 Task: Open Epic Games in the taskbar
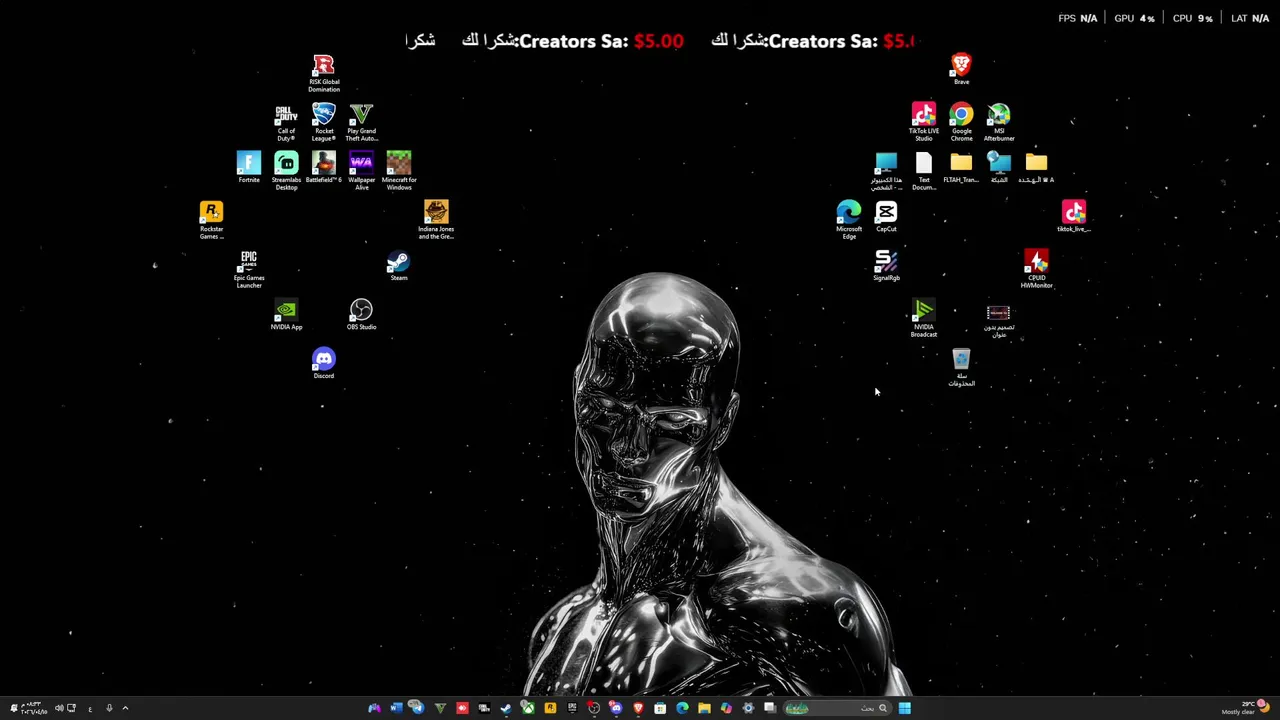tap(572, 708)
